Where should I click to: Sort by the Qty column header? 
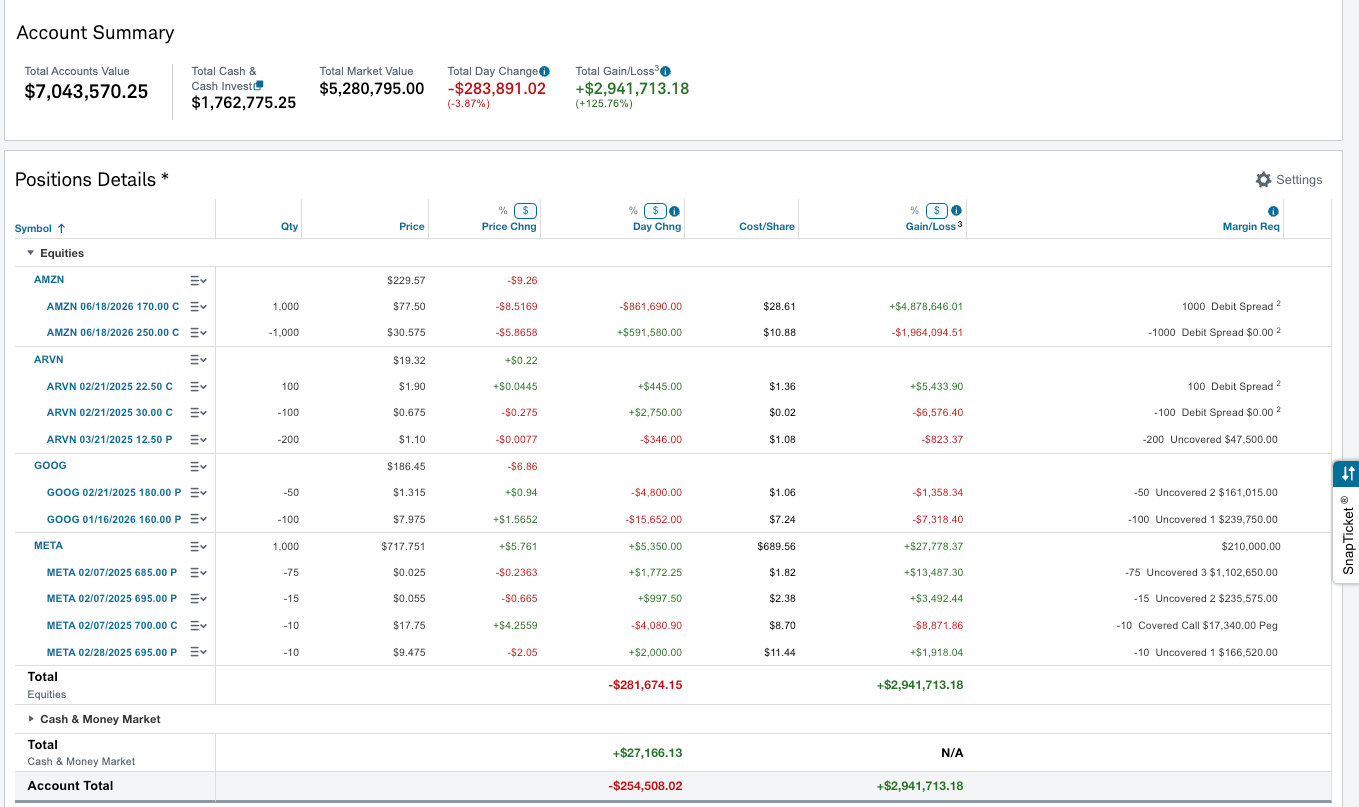(289, 227)
